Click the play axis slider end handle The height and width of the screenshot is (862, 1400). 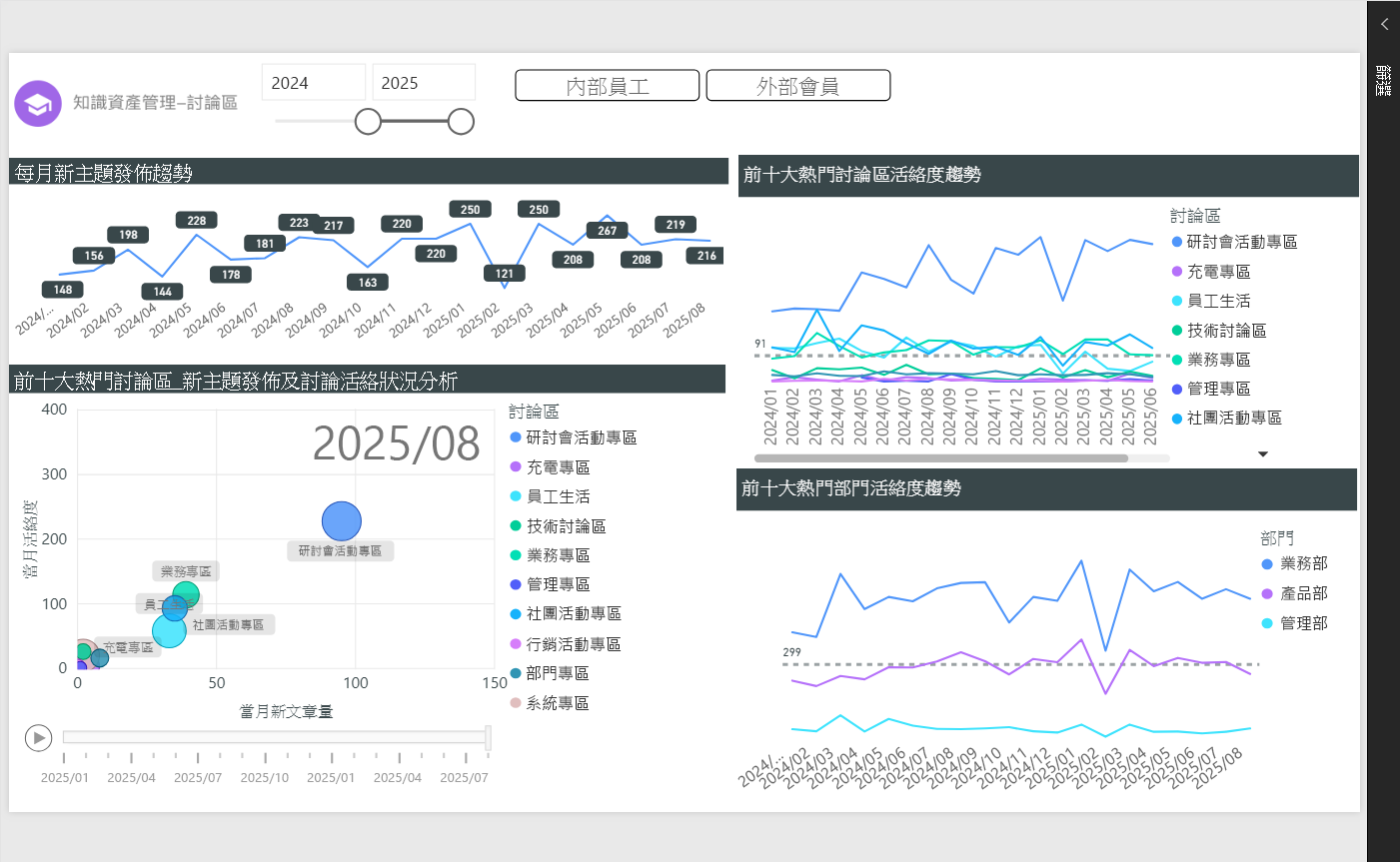(x=488, y=737)
